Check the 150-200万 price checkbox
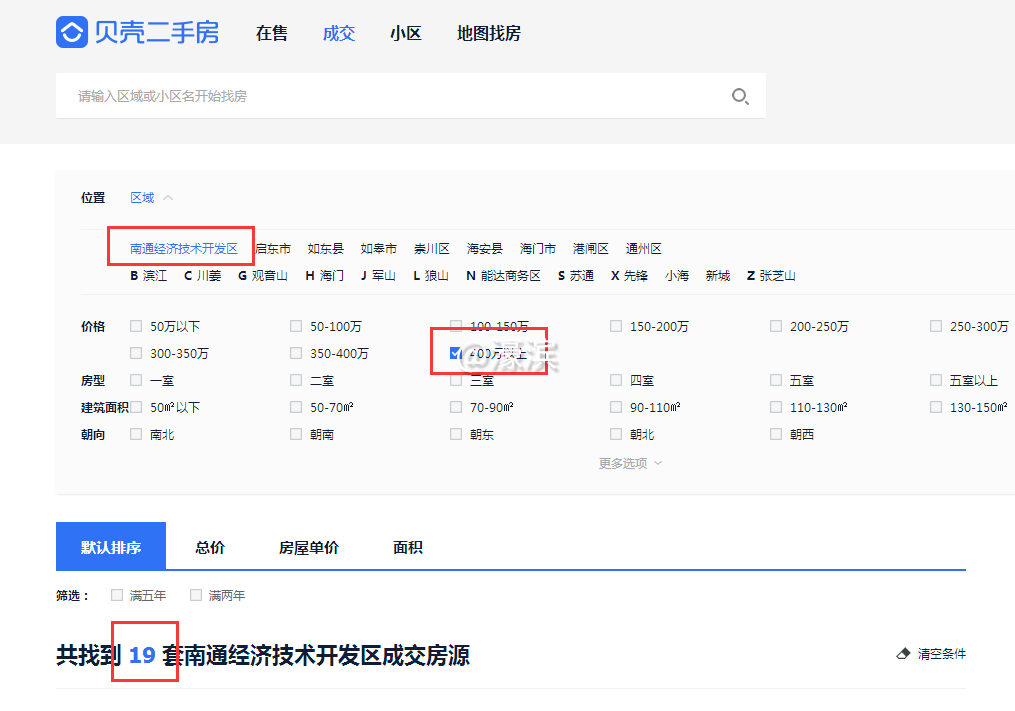Viewport: 1015px width, 711px height. coord(616,326)
